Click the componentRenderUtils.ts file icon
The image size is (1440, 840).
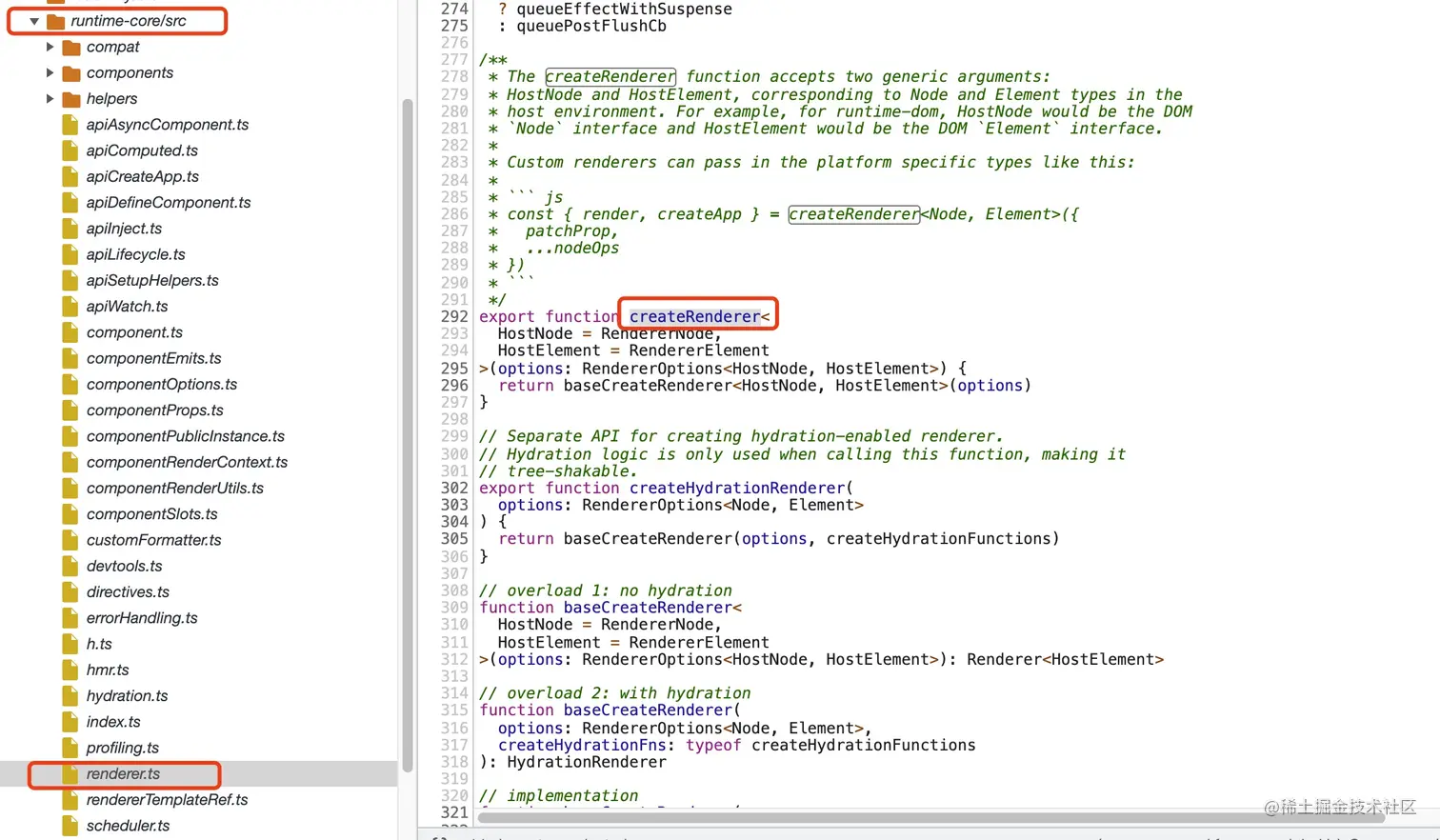click(x=70, y=488)
